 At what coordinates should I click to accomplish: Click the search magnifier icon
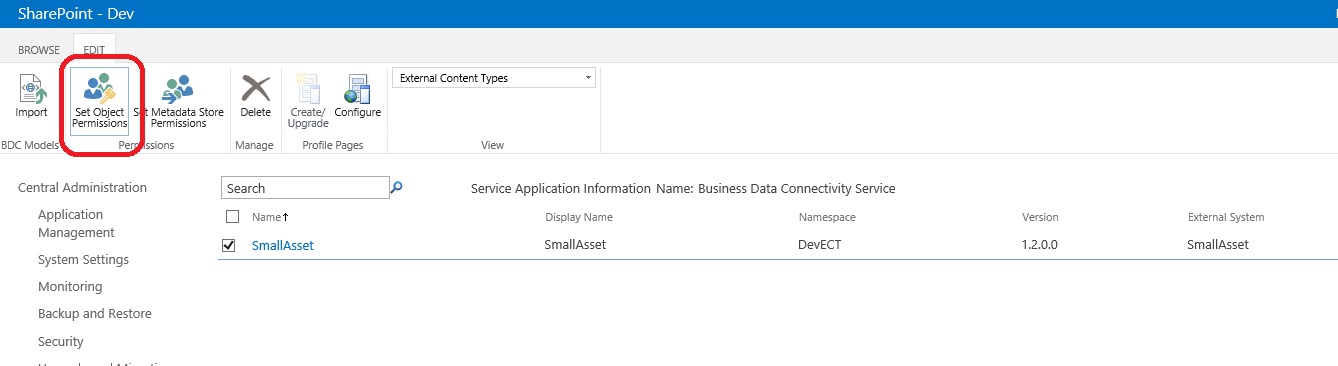(396, 187)
